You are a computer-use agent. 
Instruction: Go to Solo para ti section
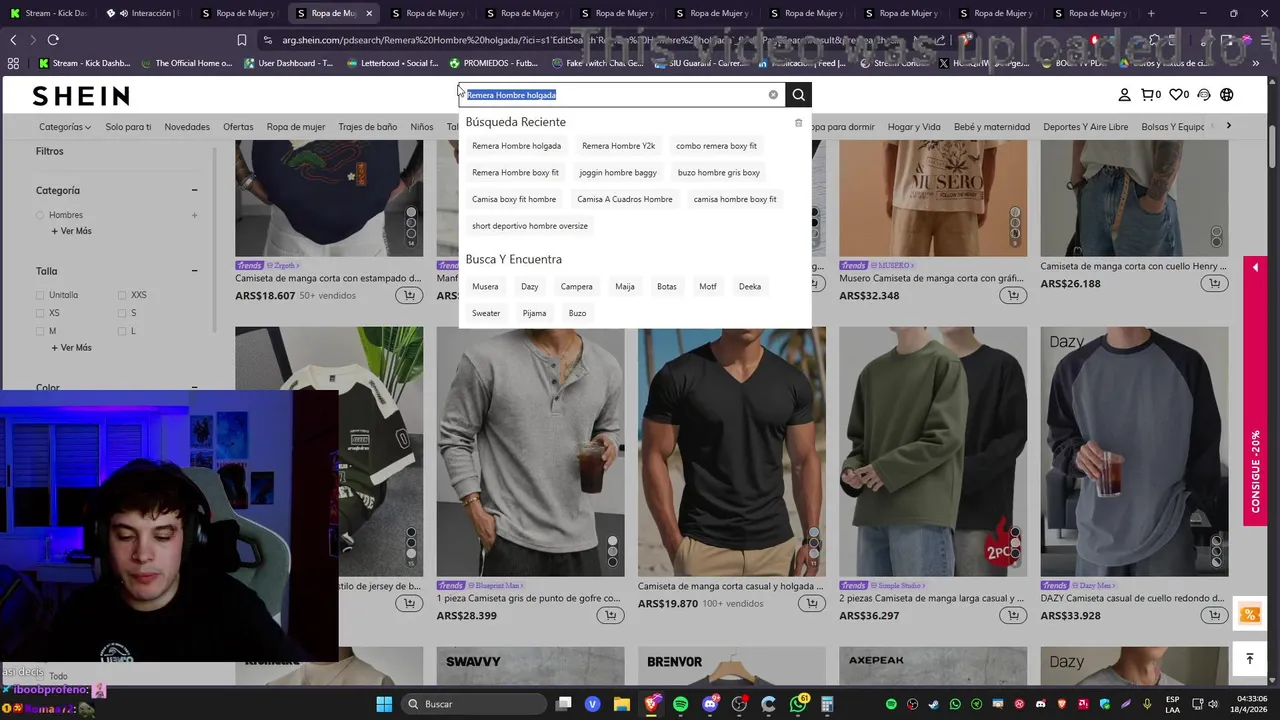(128, 127)
